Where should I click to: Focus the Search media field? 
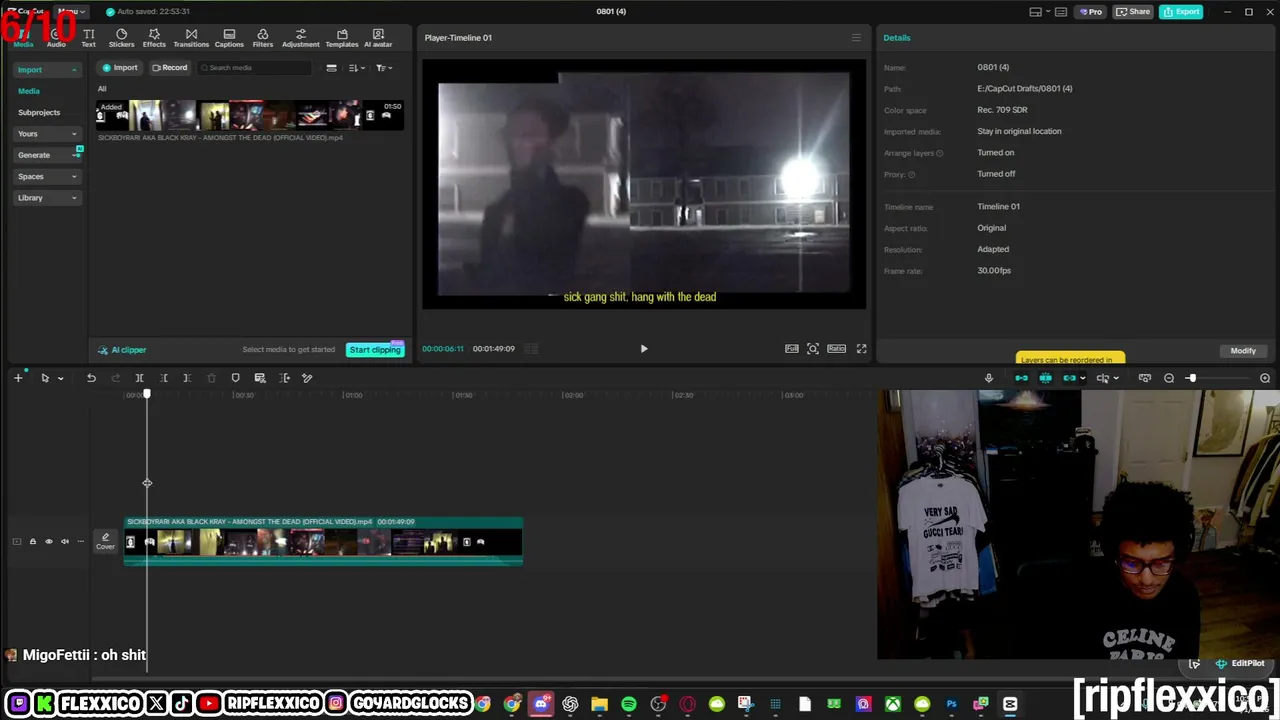(255, 68)
